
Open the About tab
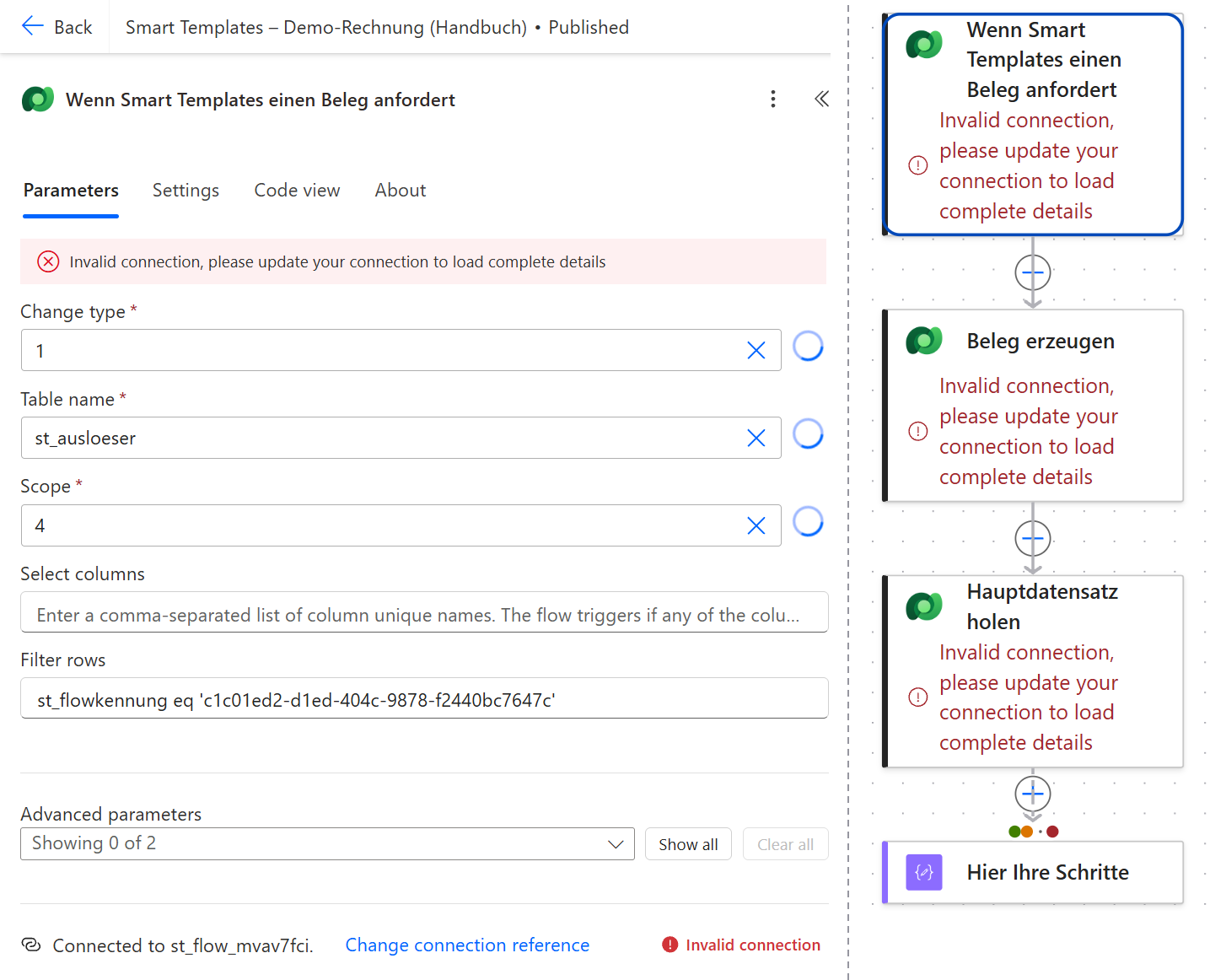401,191
